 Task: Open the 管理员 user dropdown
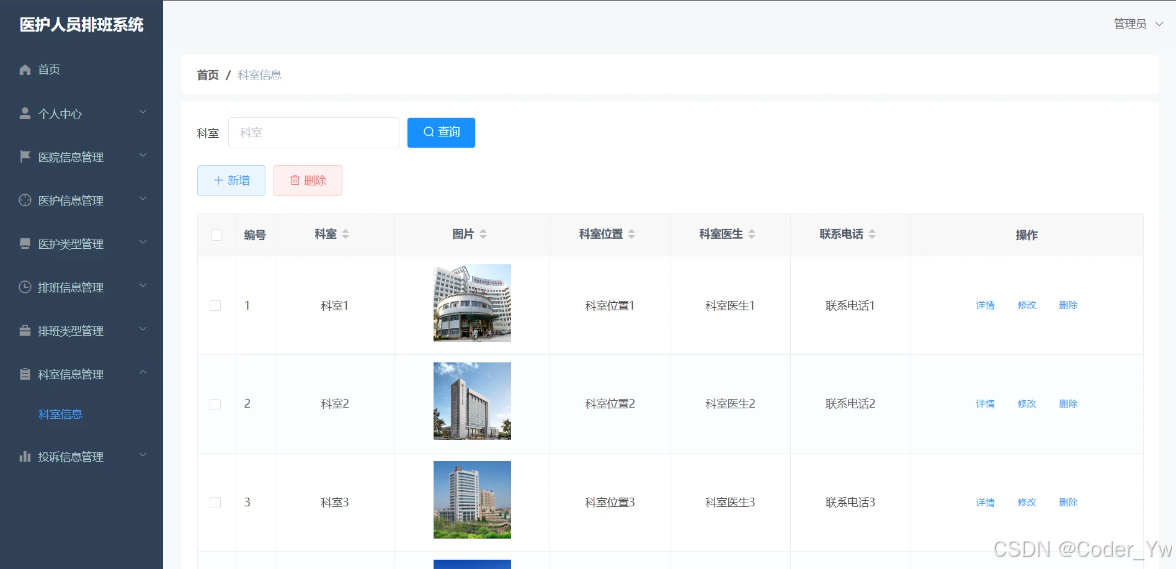click(x=1138, y=24)
